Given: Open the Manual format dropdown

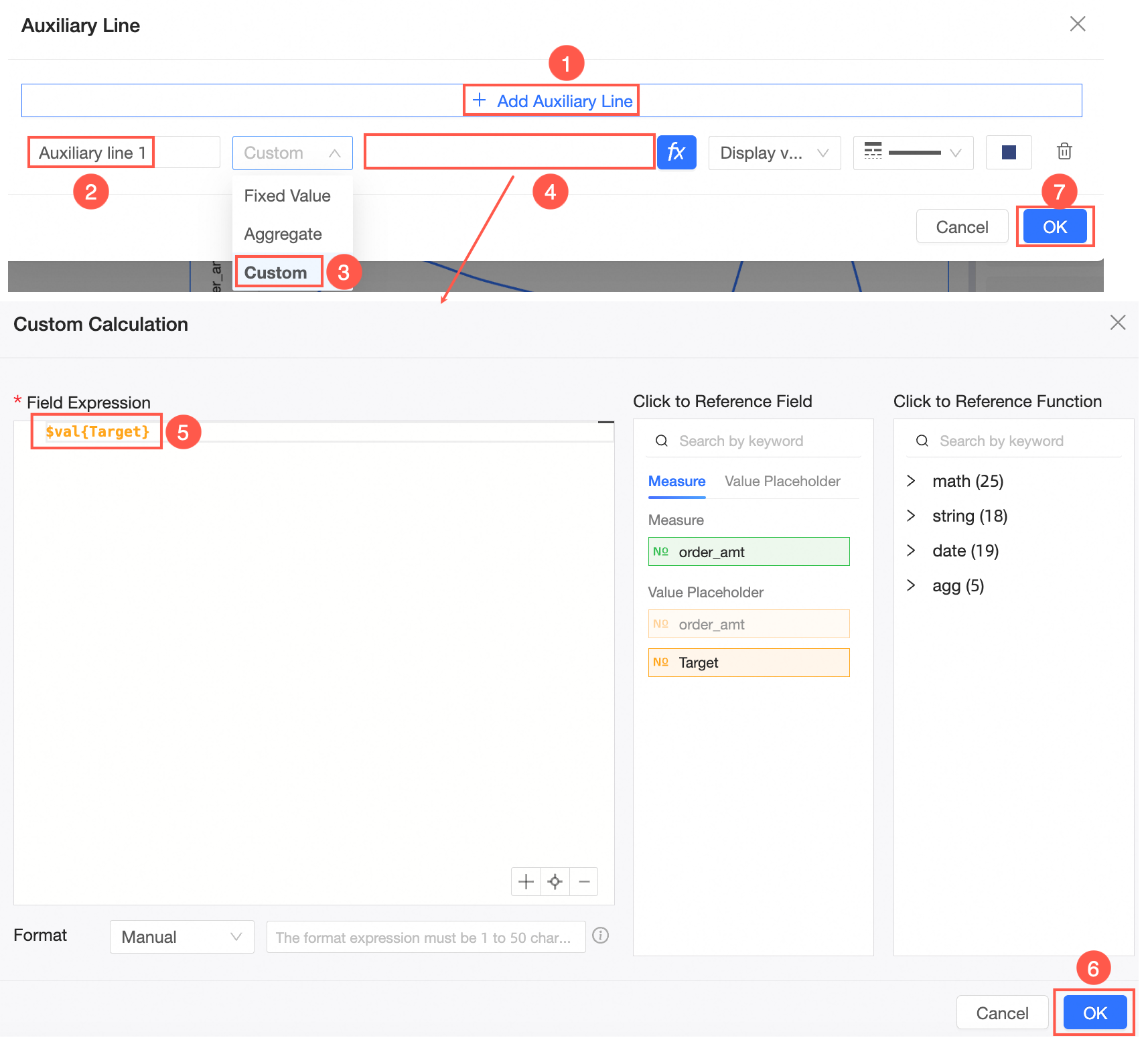Looking at the screenshot, I should tap(182, 937).
